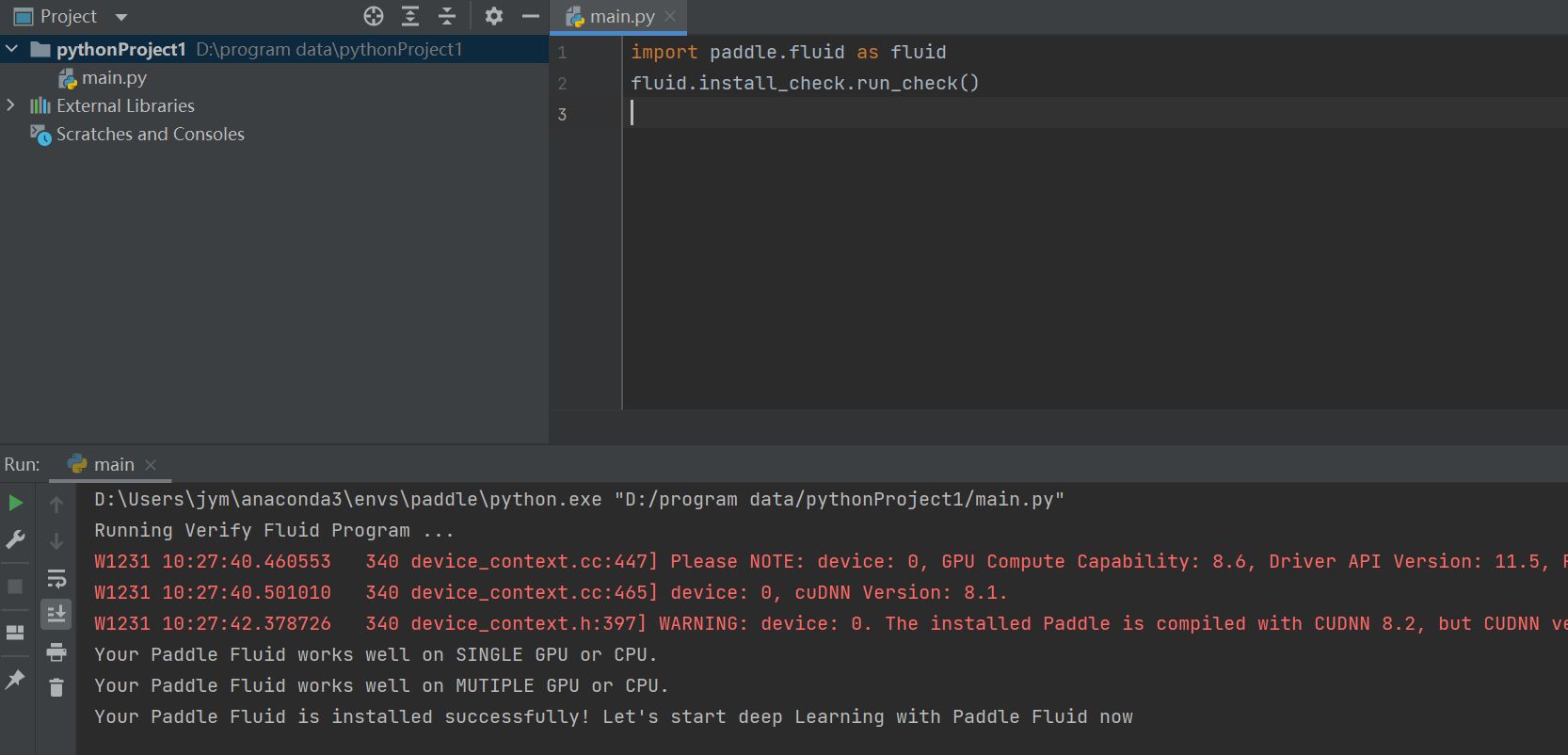Viewport: 1568px width, 755px height.
Task: Close the main.py editor tab
Action: [670, 16]
